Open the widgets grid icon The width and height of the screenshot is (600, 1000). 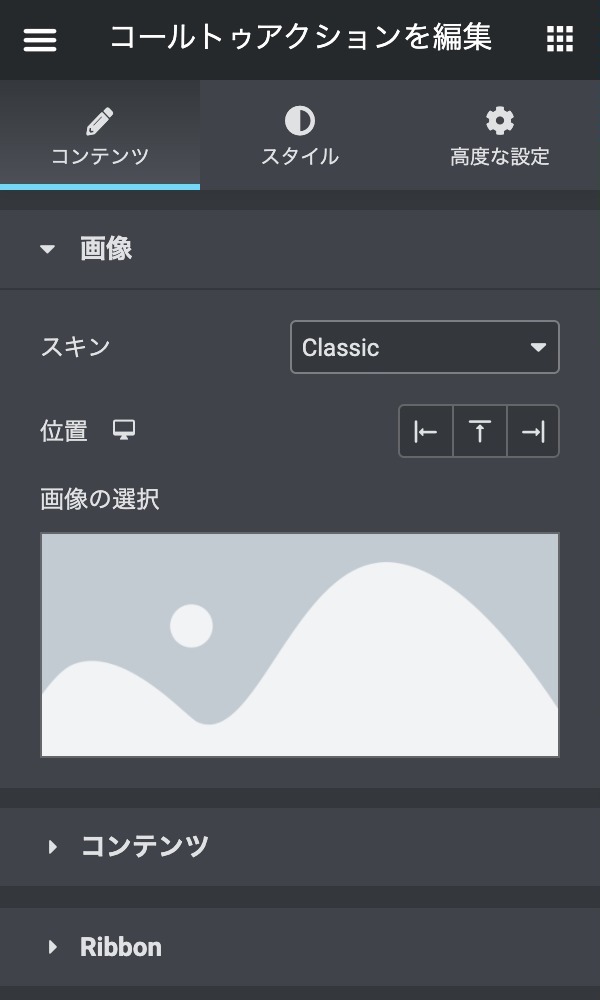(x=560, y=39)
